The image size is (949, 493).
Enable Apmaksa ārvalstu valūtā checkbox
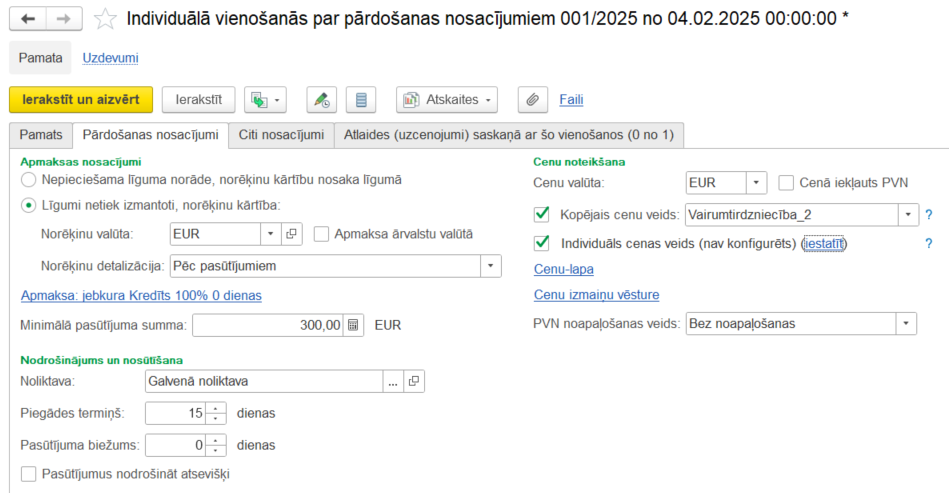pos(321,234)
